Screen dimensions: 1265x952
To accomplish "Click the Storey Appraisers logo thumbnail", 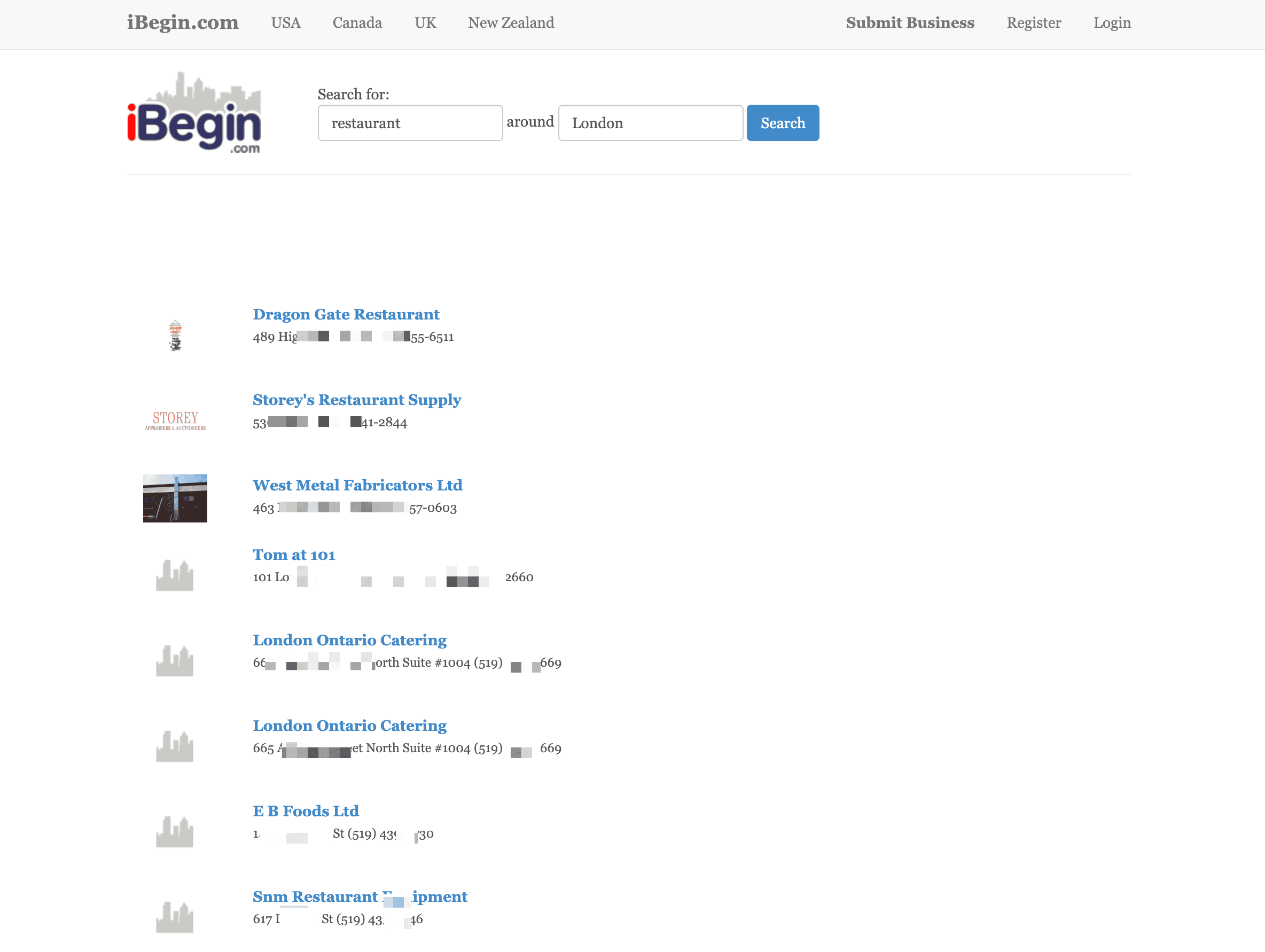I will 175,421.
